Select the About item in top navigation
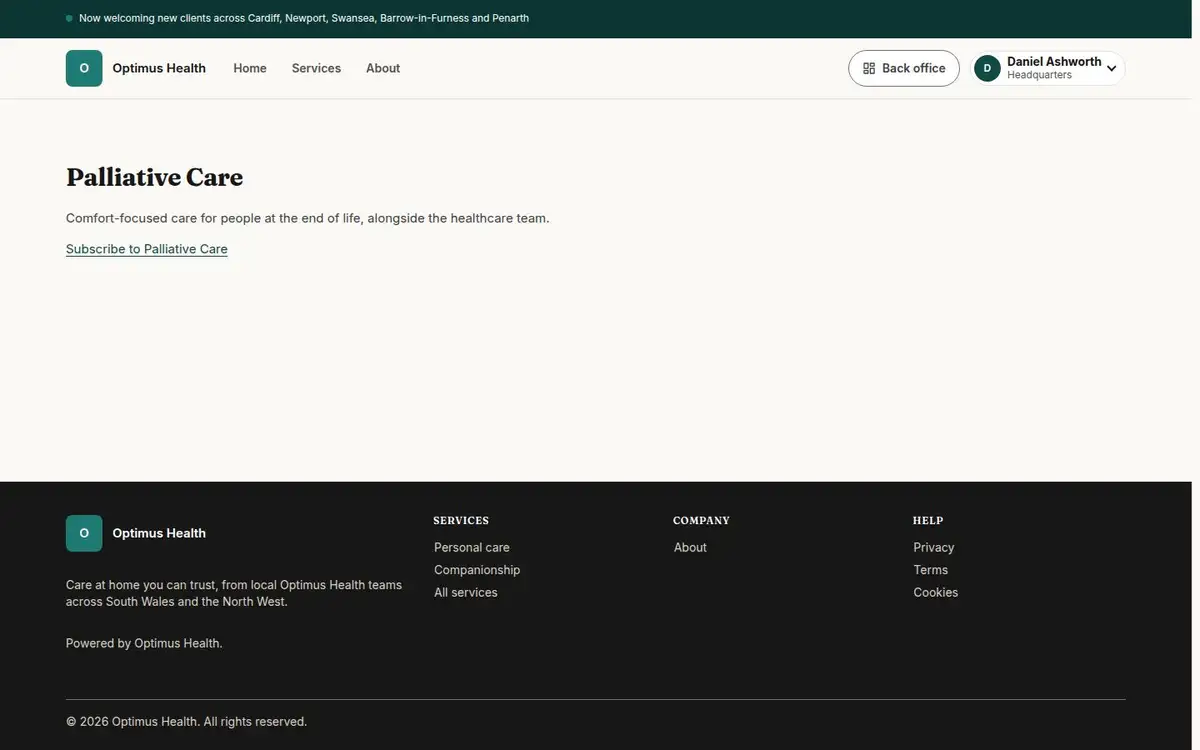Image resolution: width=1200 pixels, height=750 pixels. (x=383, y=68)
